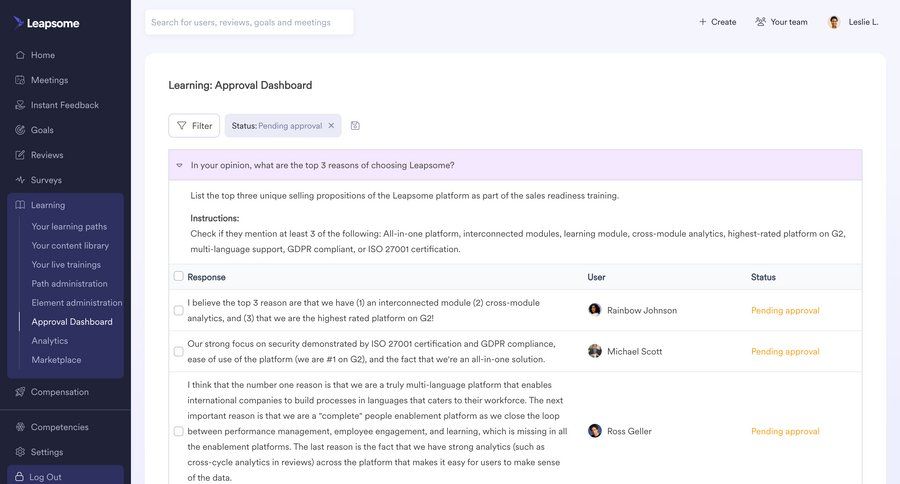Screen dimensions: 900x484
Task: Click Pending approval status for Ross Geller
Action: [785, 431]
